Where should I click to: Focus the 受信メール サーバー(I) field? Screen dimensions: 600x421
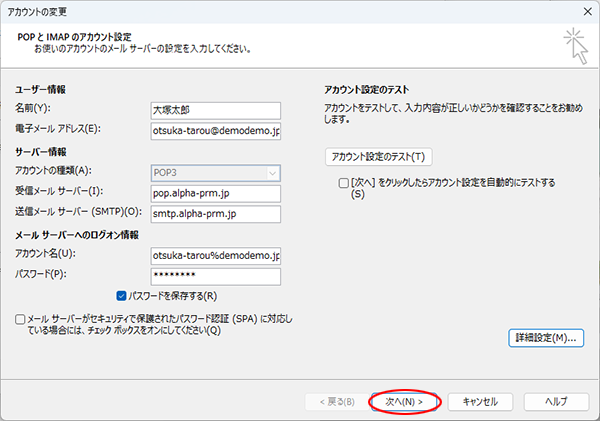(x=215, y=193)
